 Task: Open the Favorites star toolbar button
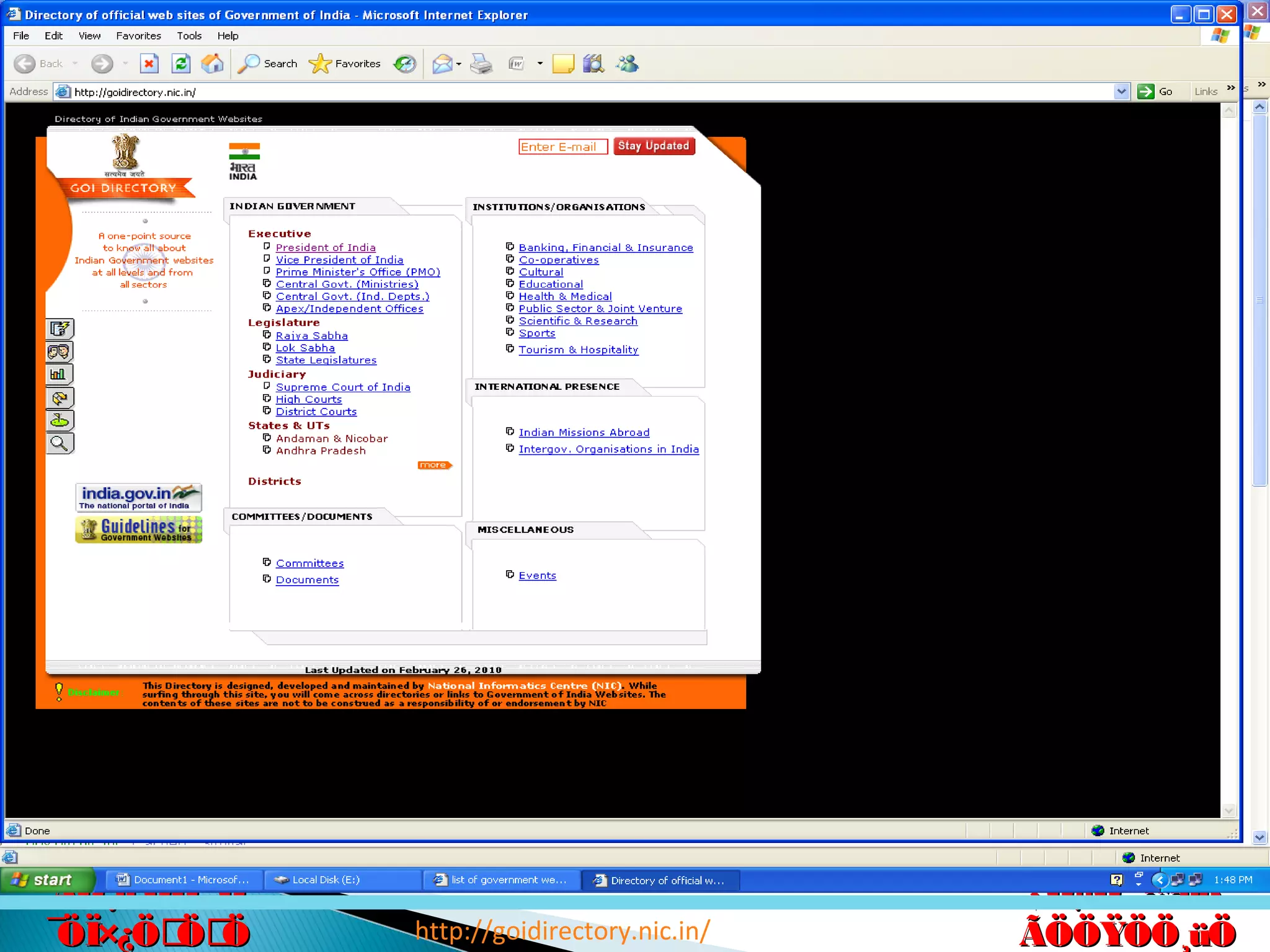tap(345, 63)
